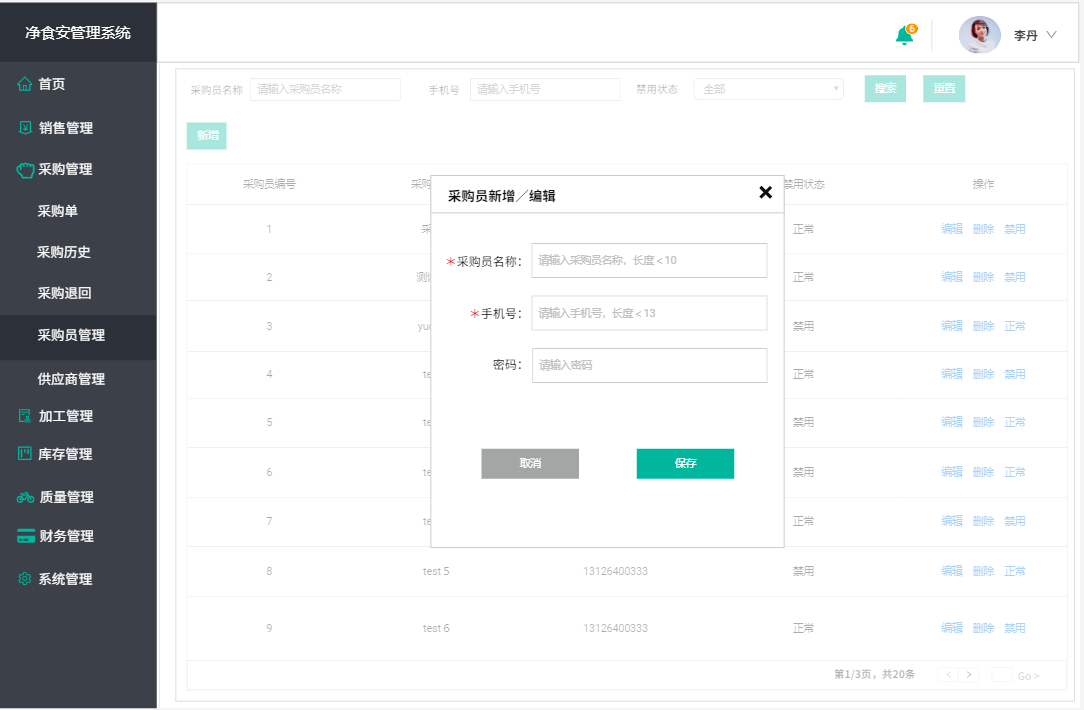Select 供应商管理 submenu item
The height and width of the screenshot is (710, 1084).
pos(71,379)
